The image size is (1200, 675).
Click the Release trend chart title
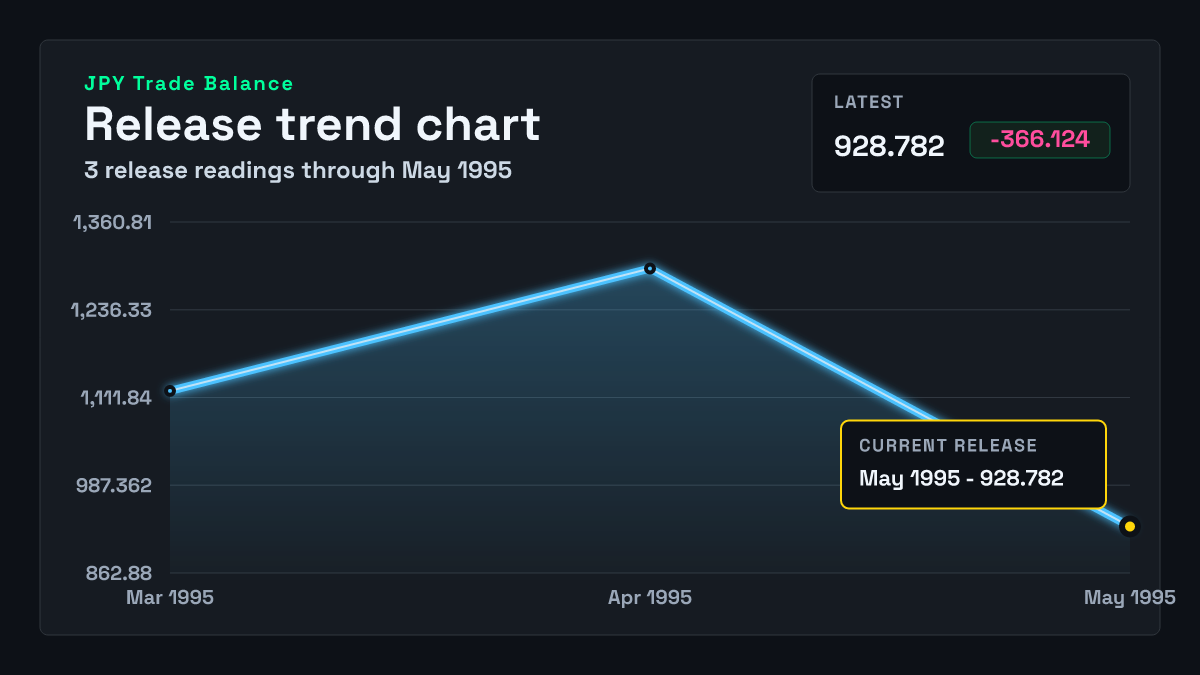coord(312,124)
